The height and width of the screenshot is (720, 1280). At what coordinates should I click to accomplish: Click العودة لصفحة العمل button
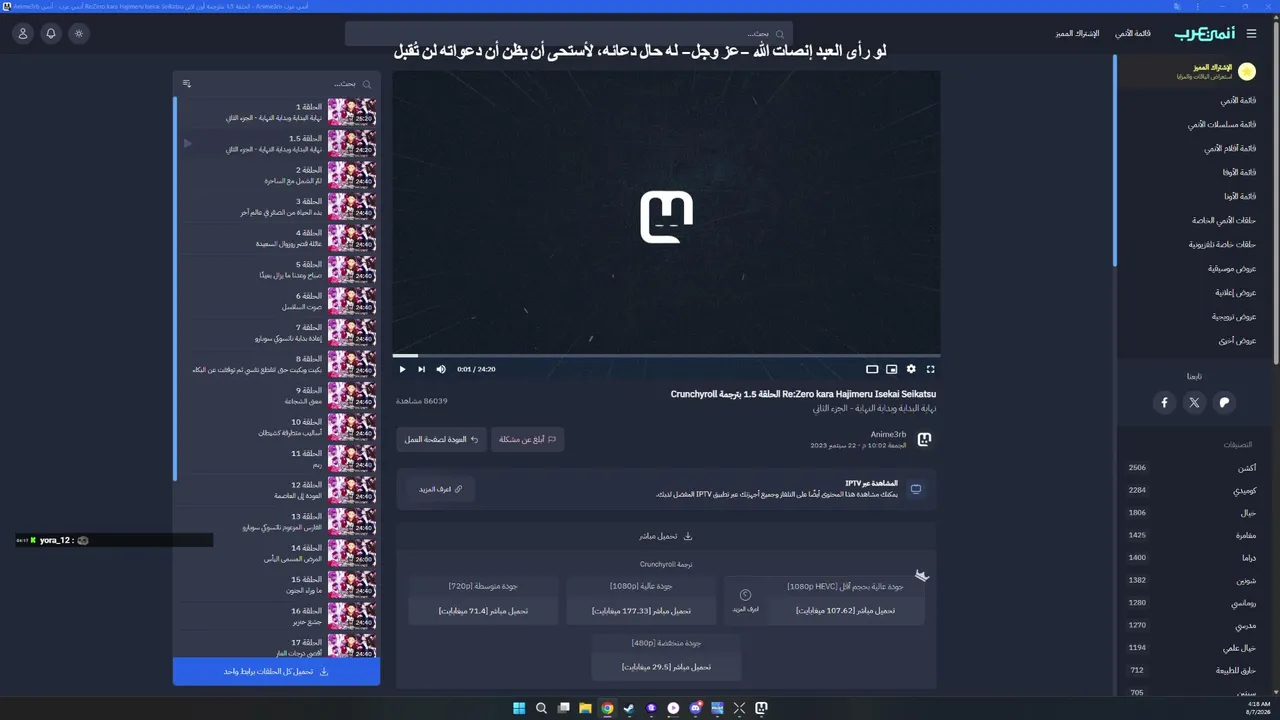tap(441, 439)
